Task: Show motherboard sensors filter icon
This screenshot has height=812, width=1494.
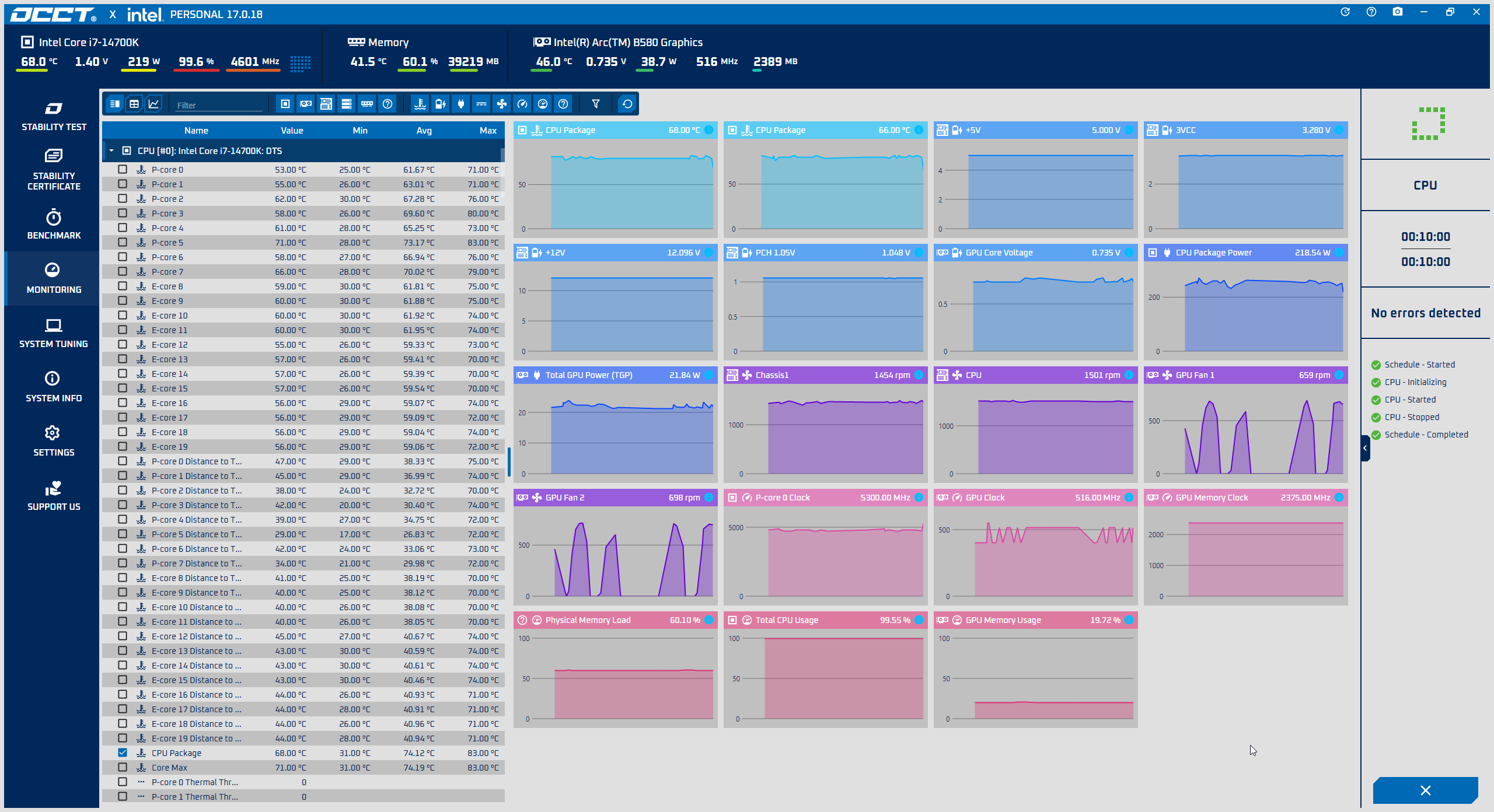Action: (326, 104)
